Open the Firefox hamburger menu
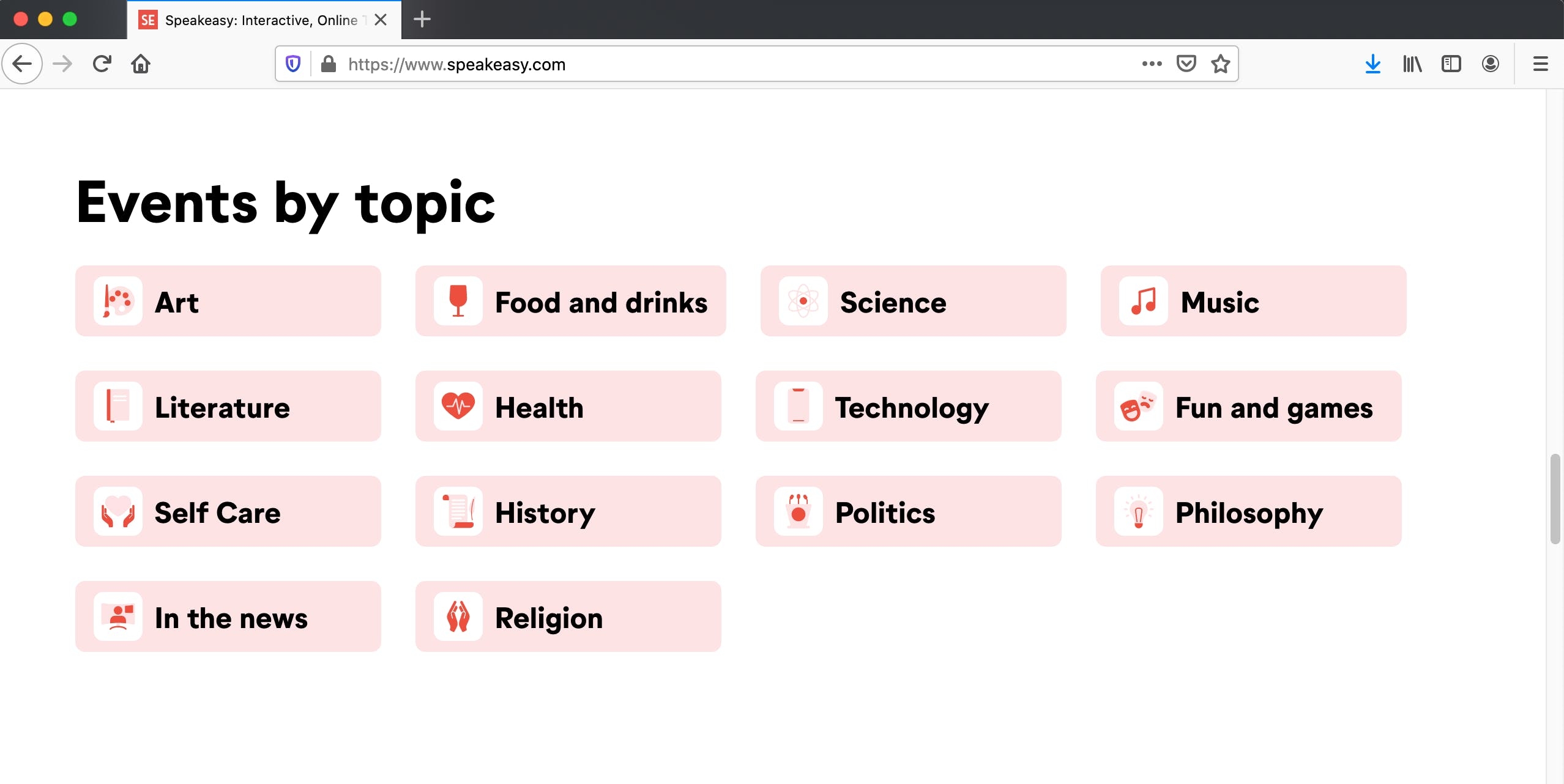Screen dimensions: 1564x784 pyautogui.click(x=1540, y=64)
